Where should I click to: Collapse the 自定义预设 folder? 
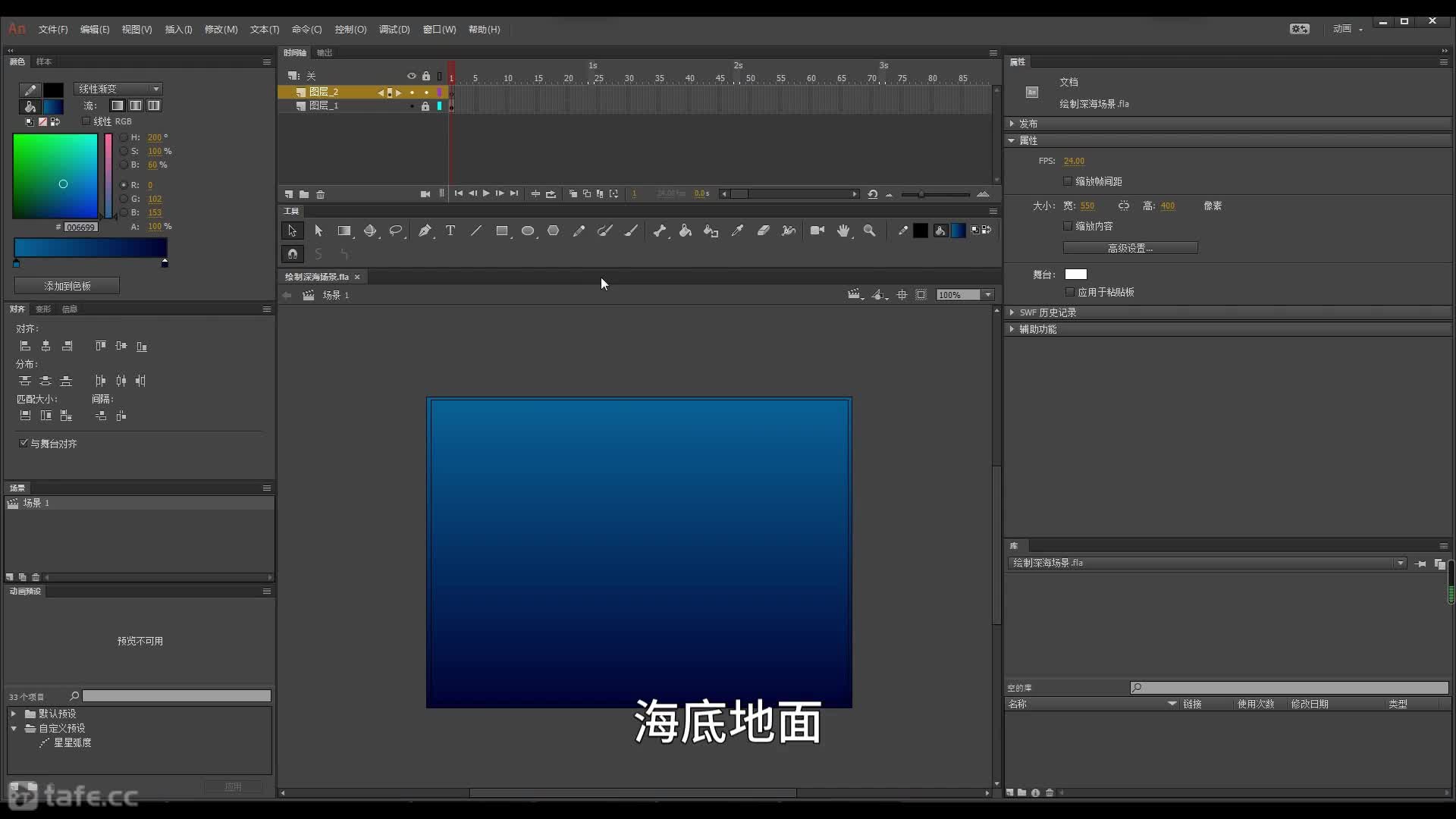(x=14, y=728)
